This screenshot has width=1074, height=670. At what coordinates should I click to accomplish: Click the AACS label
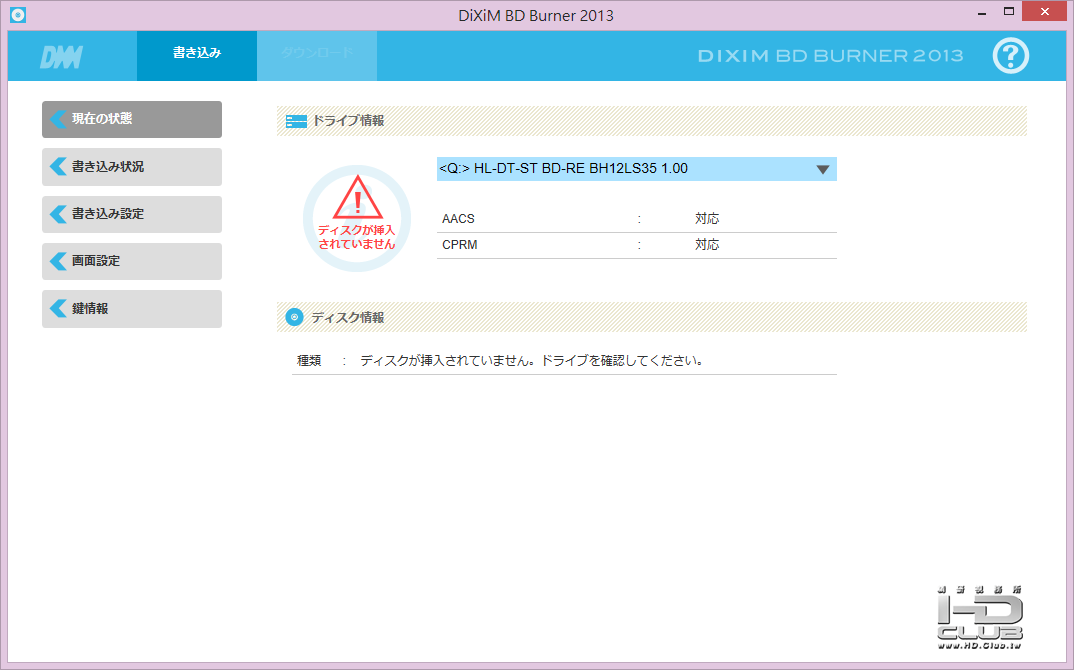click(458, 219)
